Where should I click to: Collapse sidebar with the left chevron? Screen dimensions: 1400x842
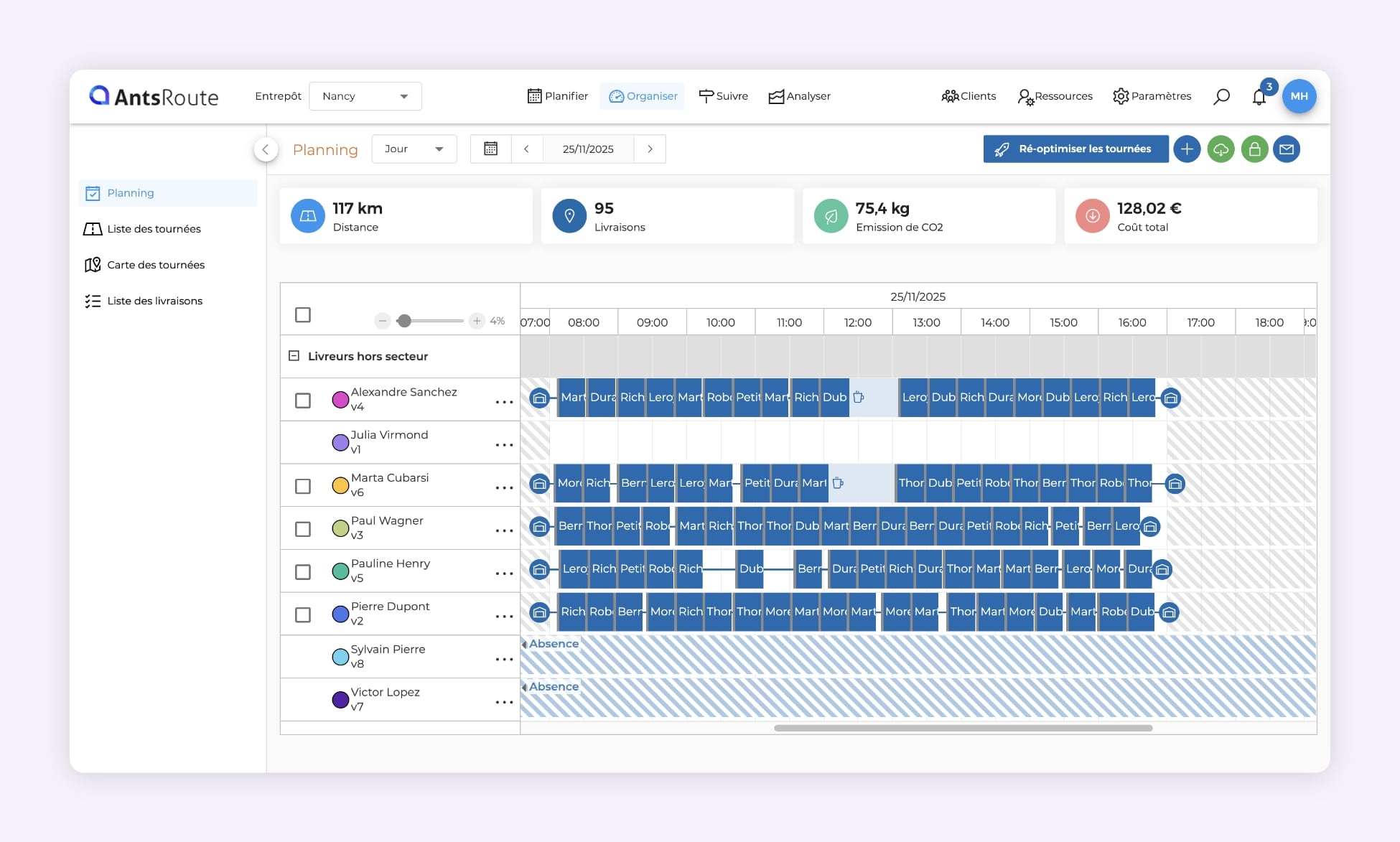pyautogui.click(x=266, y=149)
